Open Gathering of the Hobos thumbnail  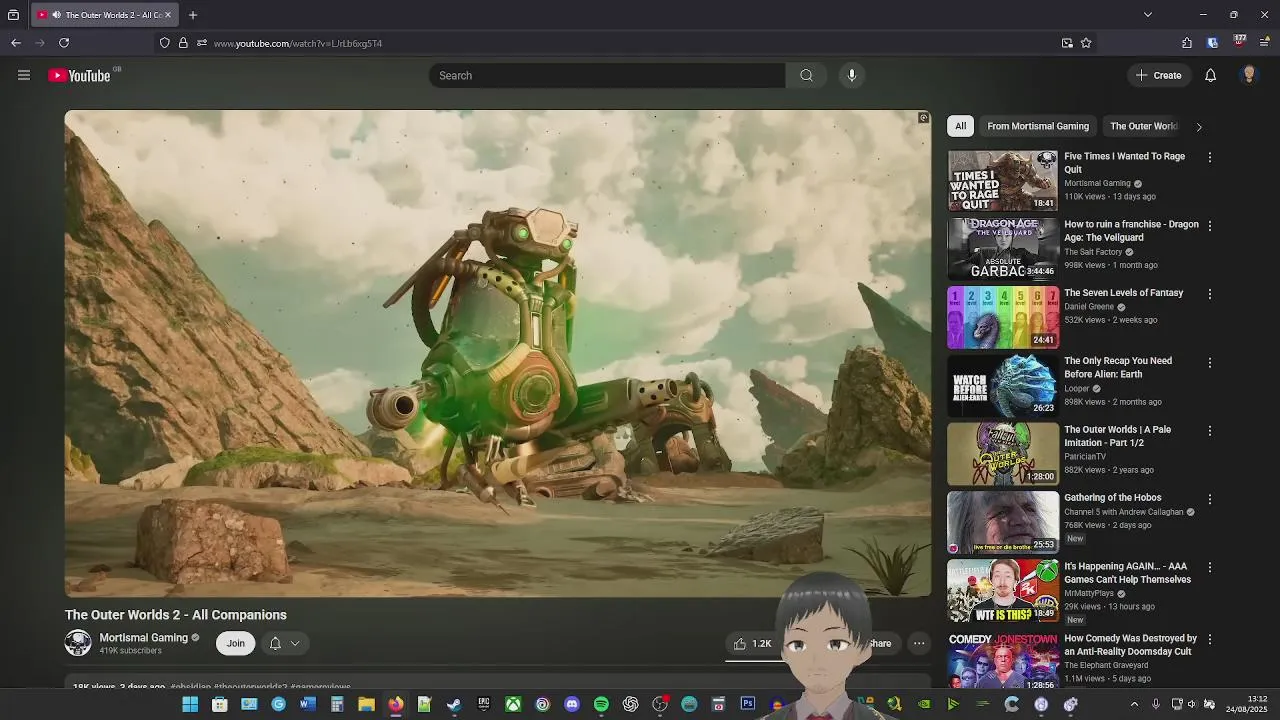1002,522
